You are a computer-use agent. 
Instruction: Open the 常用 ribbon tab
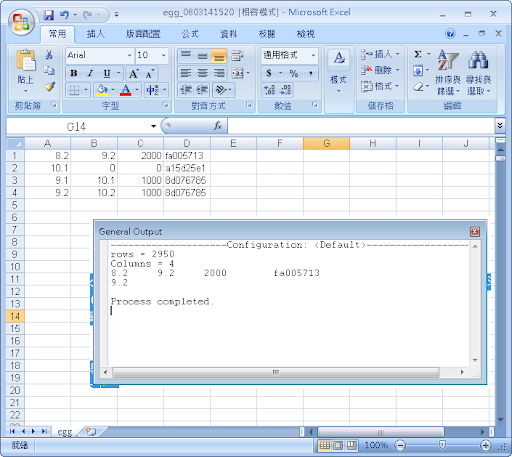click(x=57, y=34)
